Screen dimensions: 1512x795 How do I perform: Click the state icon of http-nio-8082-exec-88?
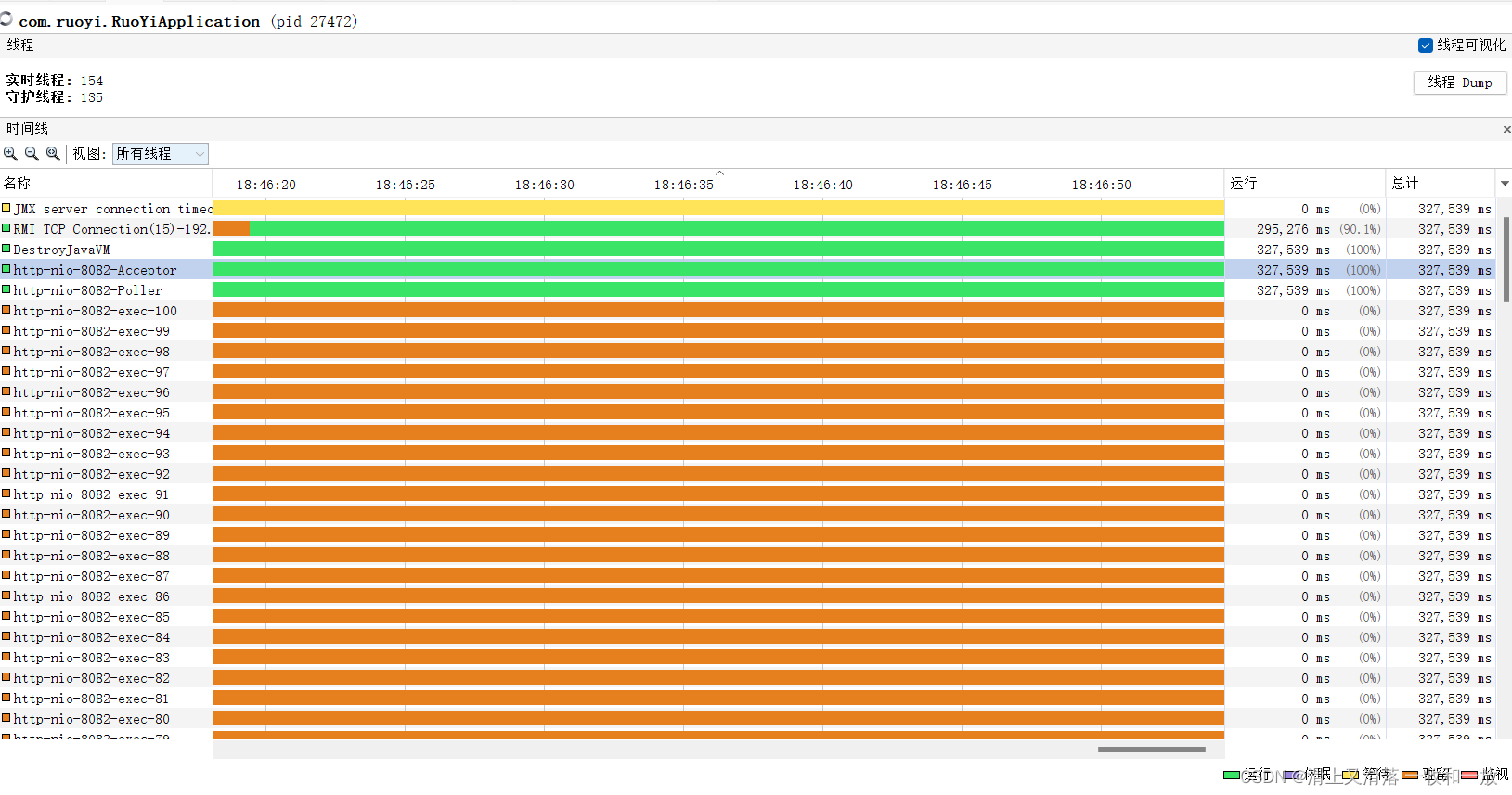(x=6, y=555)
